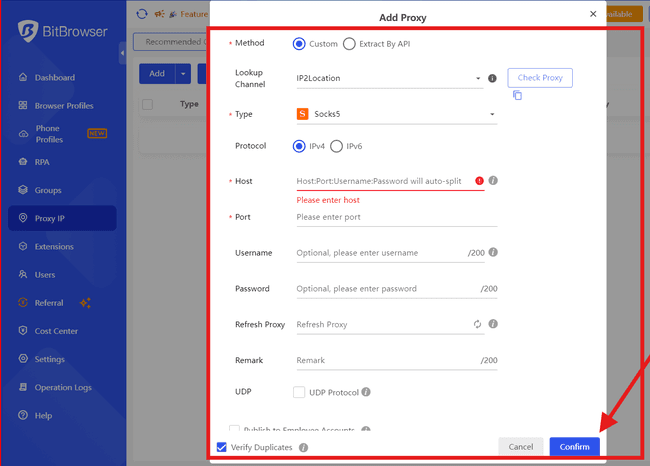
Task: Select the Extract By API radio button
Action: [349, 44]
